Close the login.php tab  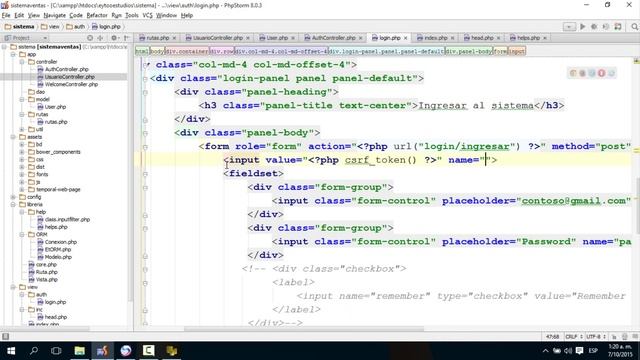click(x=405, y=38)
